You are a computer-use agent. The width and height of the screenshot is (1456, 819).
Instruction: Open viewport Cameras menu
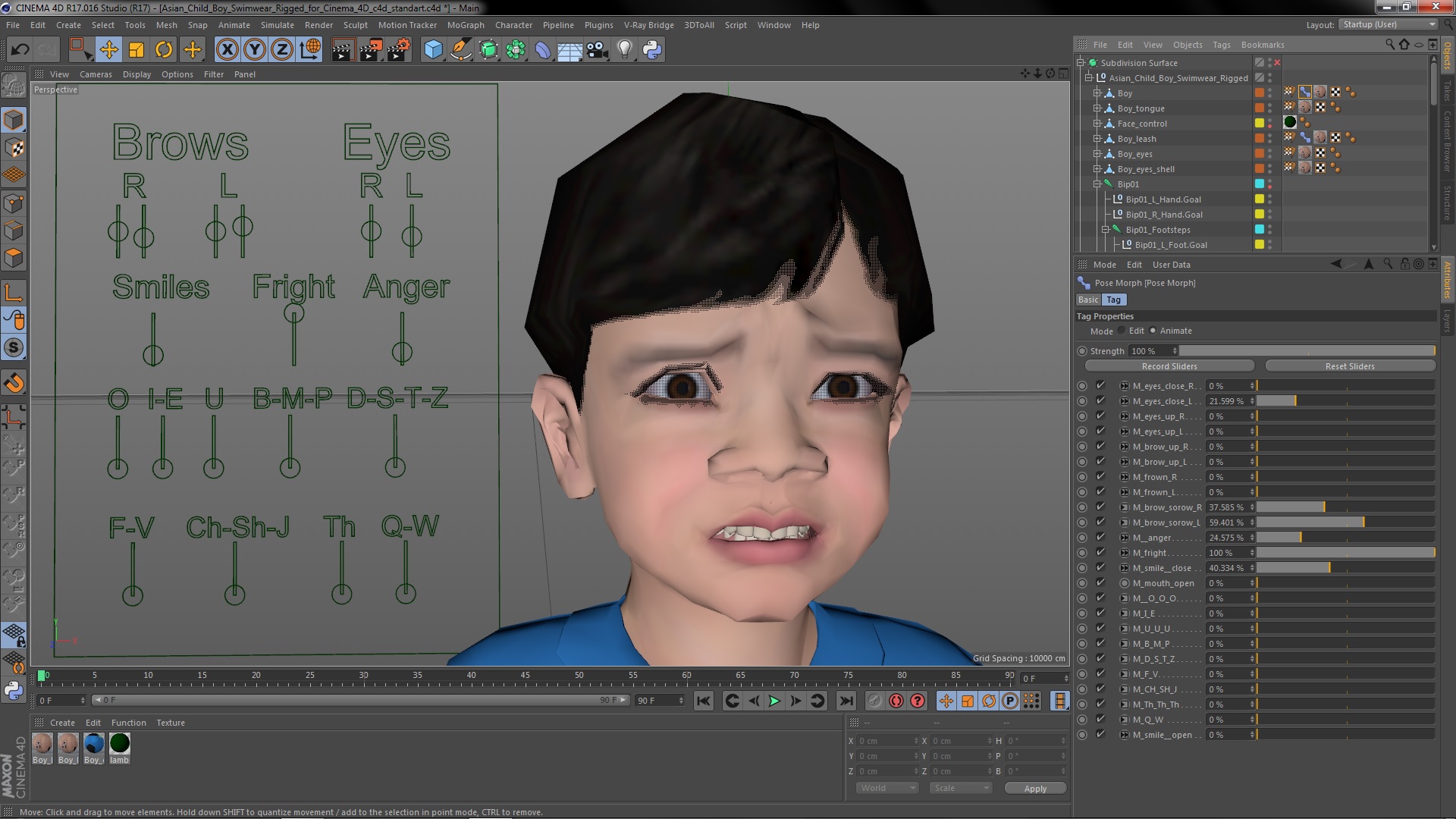pos(96,74)
